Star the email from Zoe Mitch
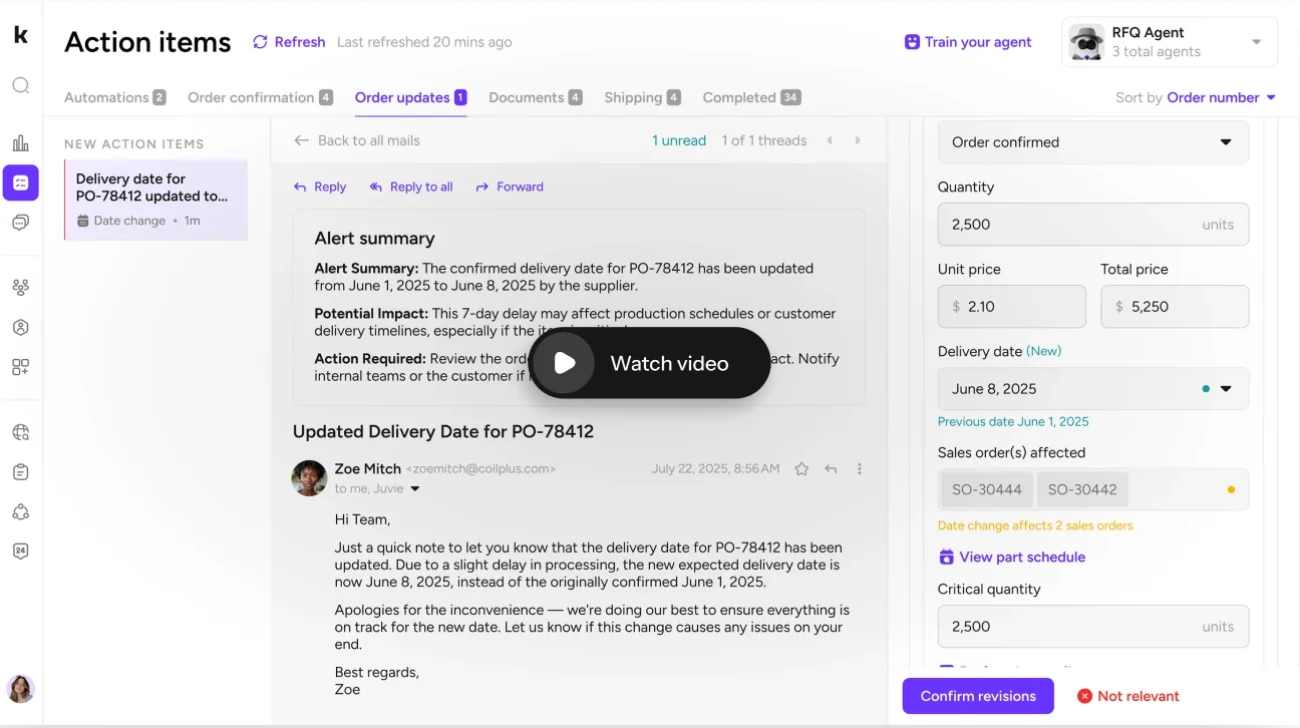This screenshot has width=1300, height=728. [x=801, y=469]
